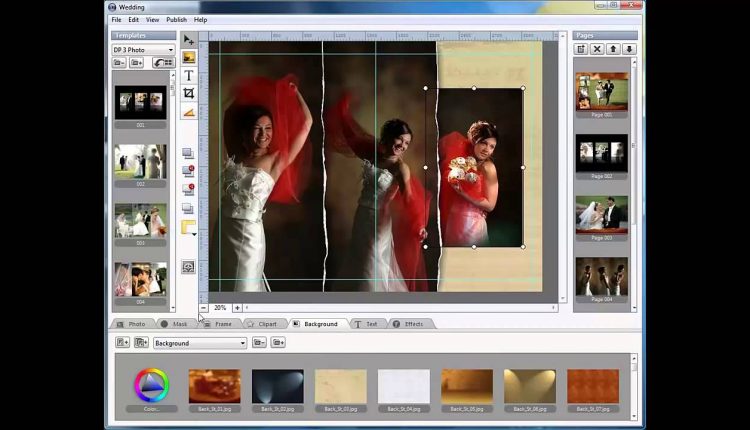
Task: Select the pointer selection tool
Action: click(x=188, y=39)
